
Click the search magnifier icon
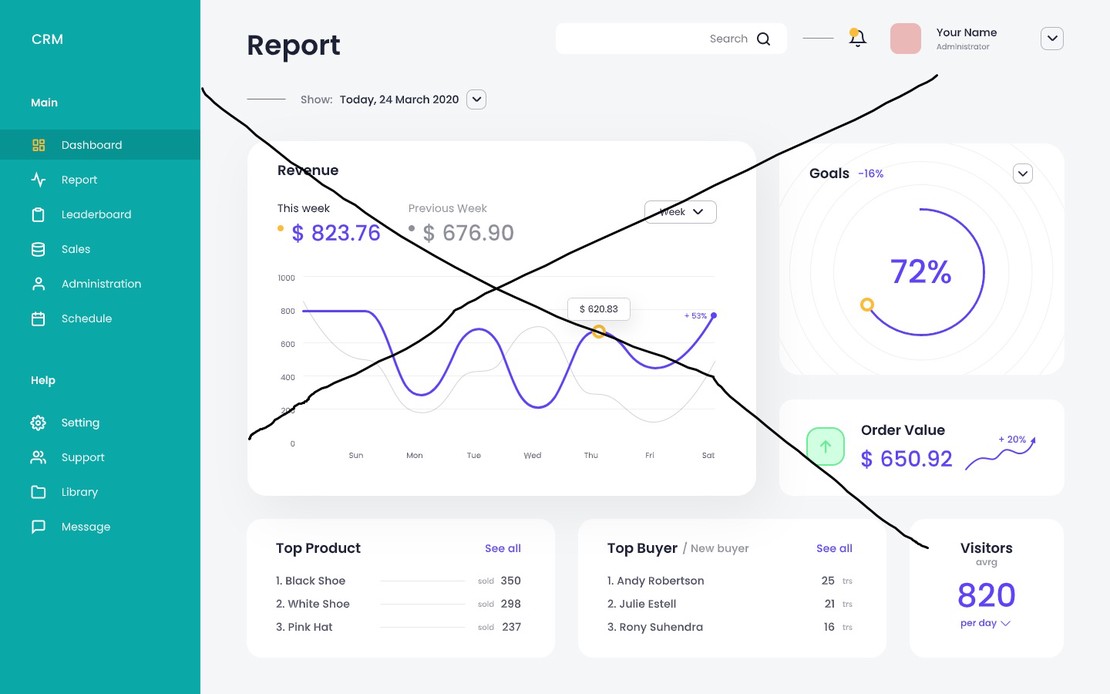coord(764,39)
